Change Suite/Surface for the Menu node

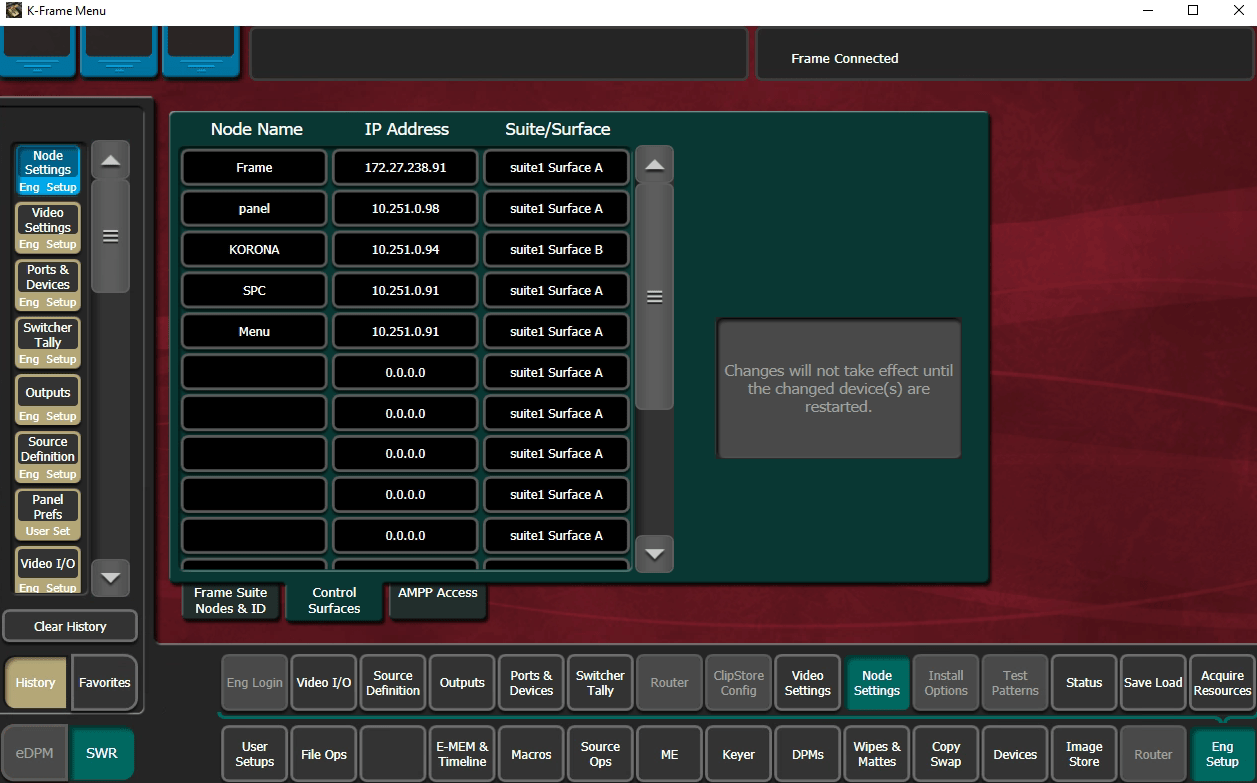tap(556, 332)
